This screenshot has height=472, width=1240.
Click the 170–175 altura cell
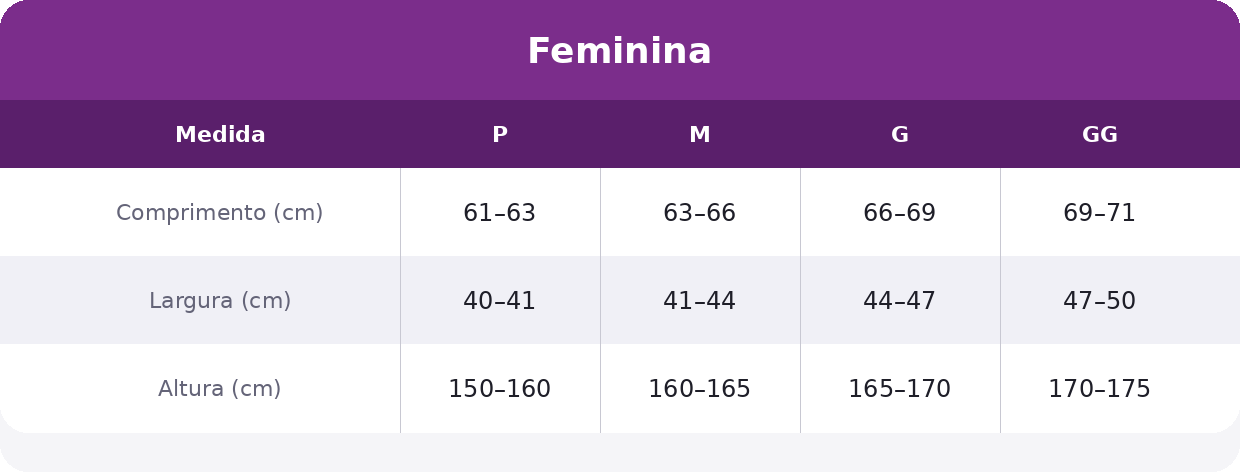1100,389
